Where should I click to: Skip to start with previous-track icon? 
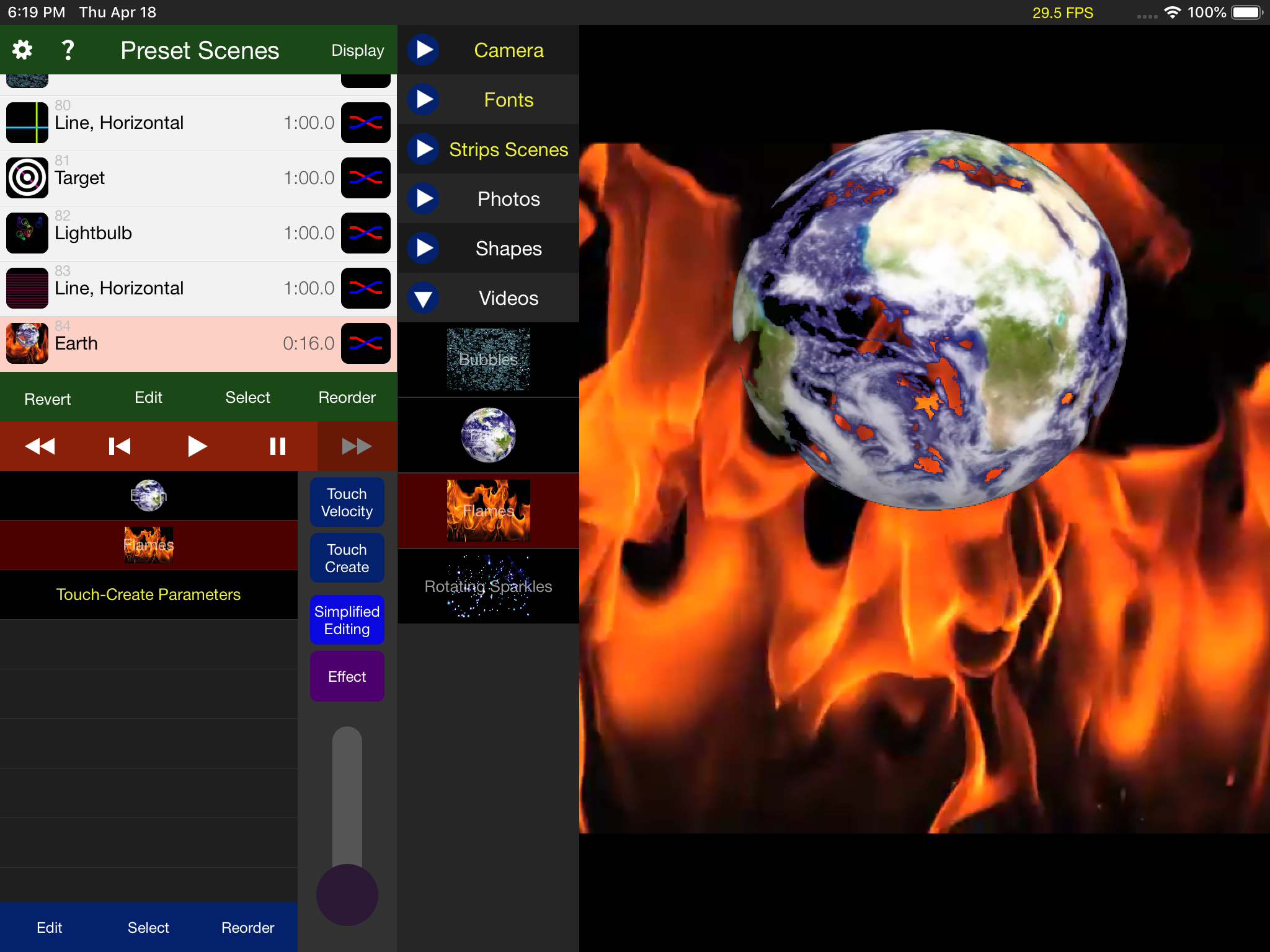119,446
